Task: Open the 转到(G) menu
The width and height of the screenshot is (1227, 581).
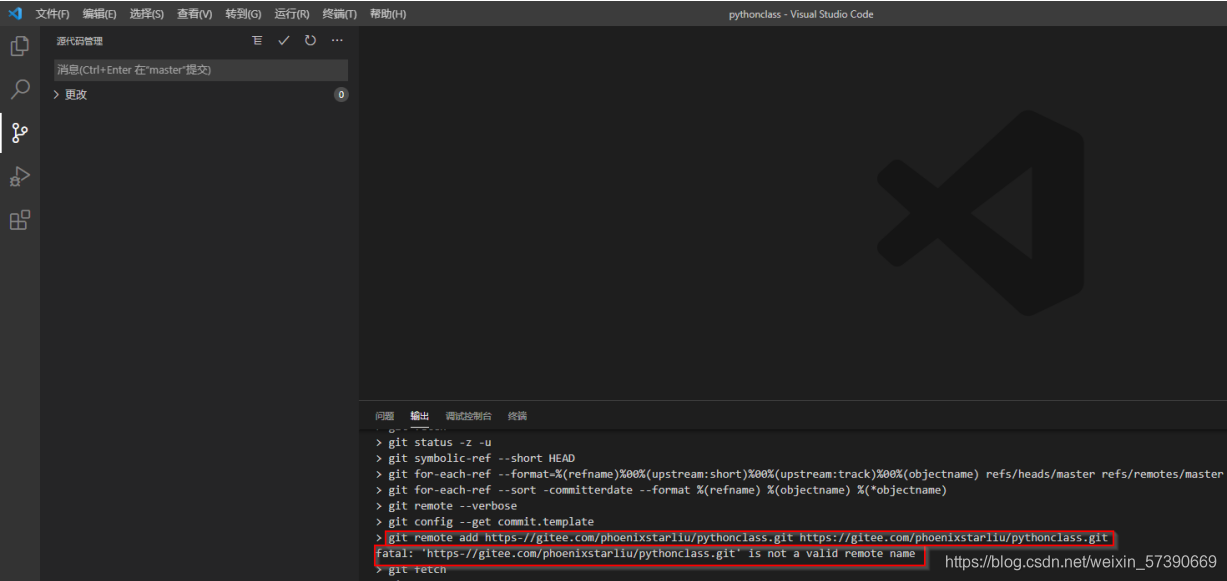Action: (244, 14)
